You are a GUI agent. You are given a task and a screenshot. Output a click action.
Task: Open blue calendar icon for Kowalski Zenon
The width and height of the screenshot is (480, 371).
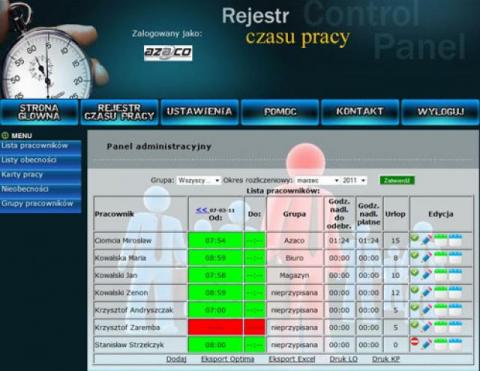[x=455, y=292]
